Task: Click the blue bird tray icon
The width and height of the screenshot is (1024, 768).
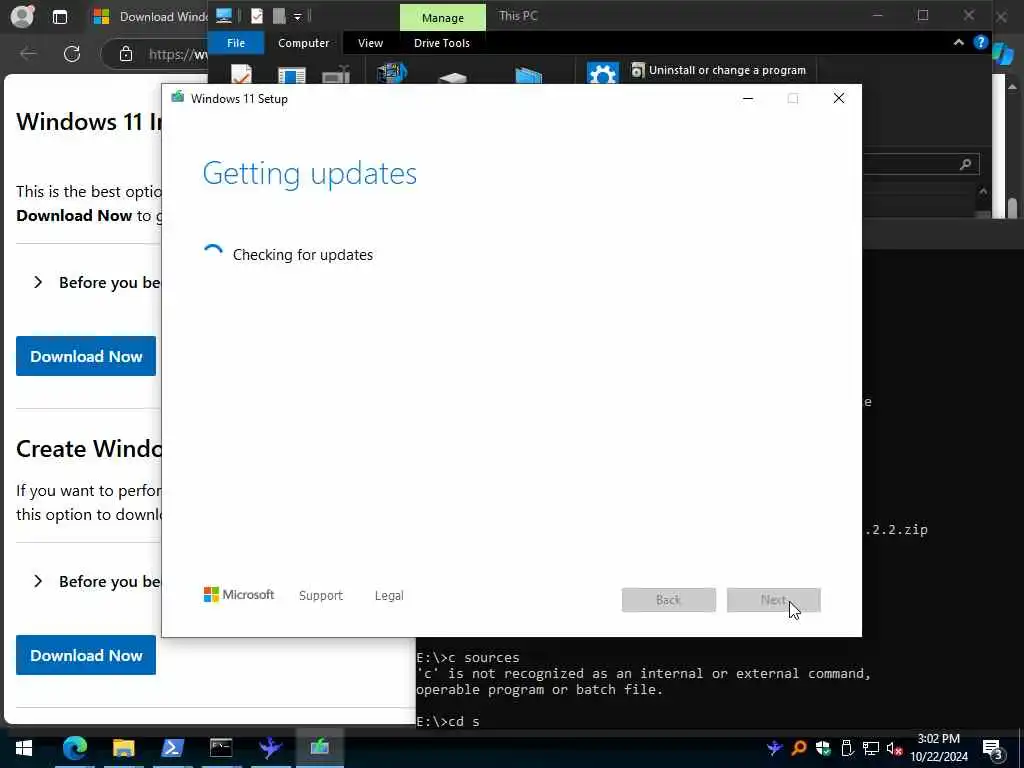Action: pos(775,748)
